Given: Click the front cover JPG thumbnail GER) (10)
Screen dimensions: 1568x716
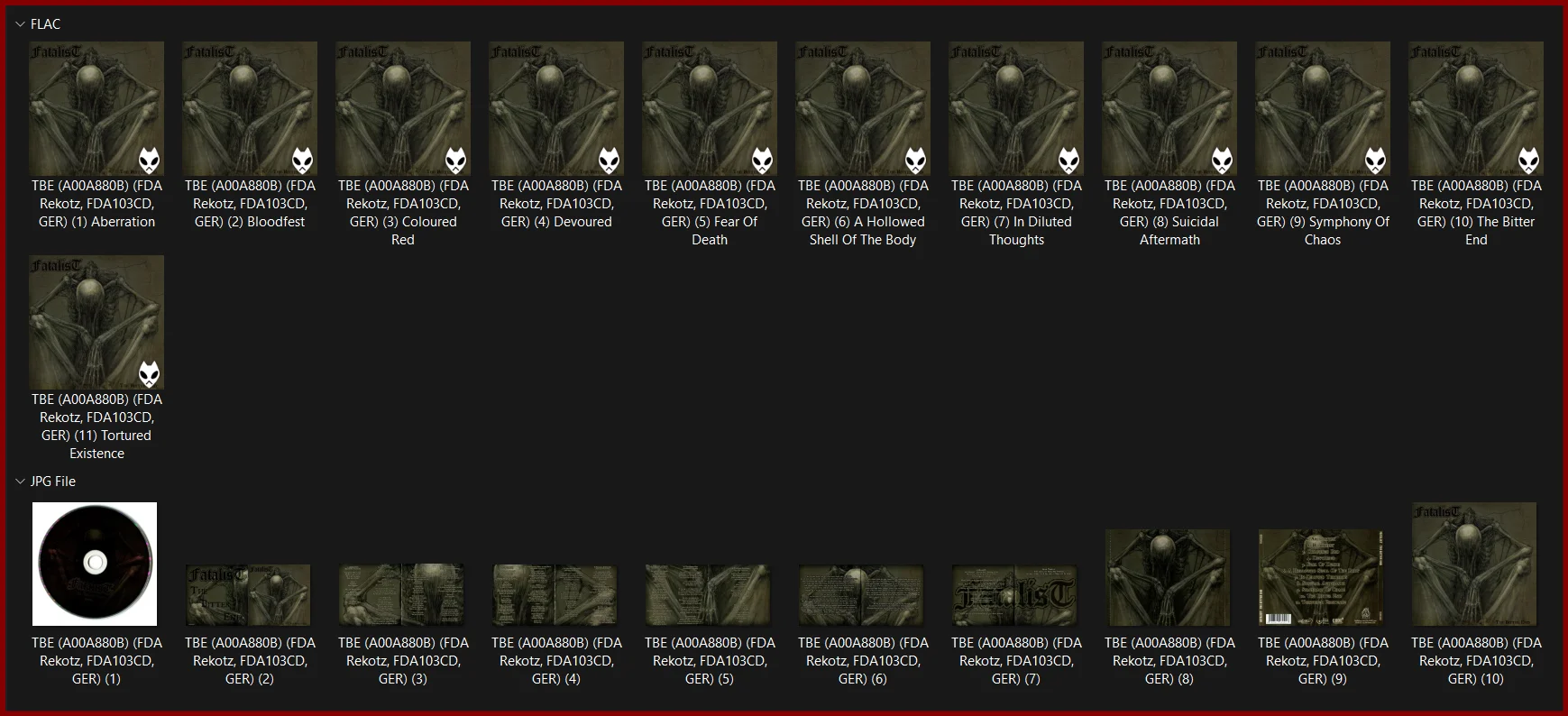Looking at the screenshot, I should pyautogui.click(x=1474, y=564).
